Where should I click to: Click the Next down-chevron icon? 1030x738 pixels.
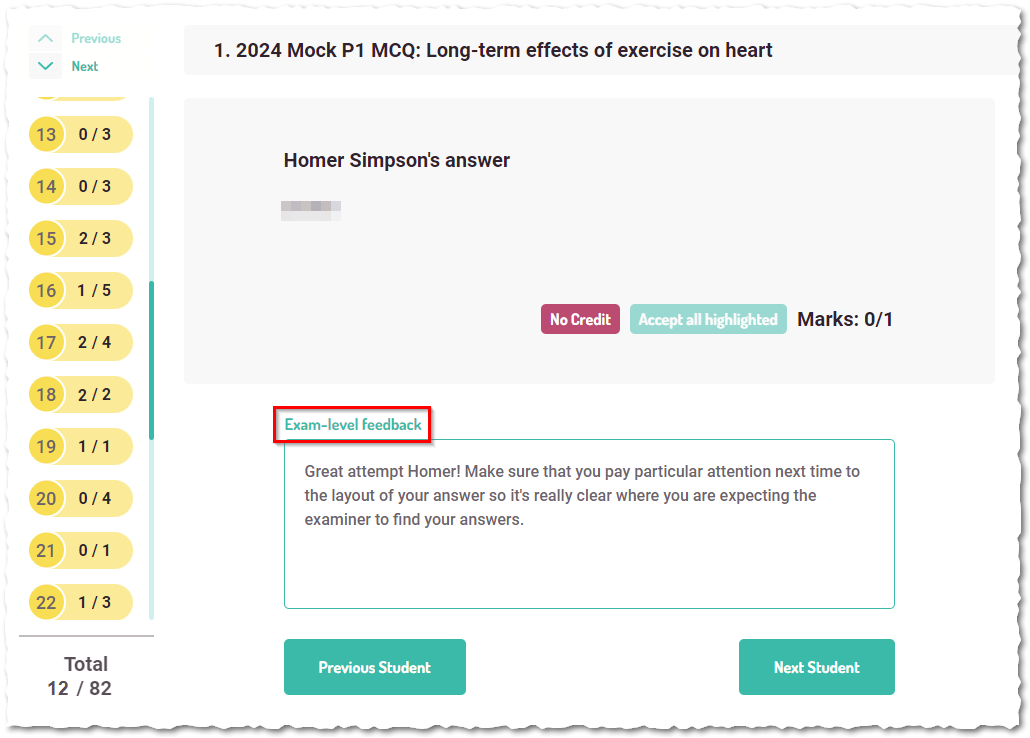(x=45, y=66)
